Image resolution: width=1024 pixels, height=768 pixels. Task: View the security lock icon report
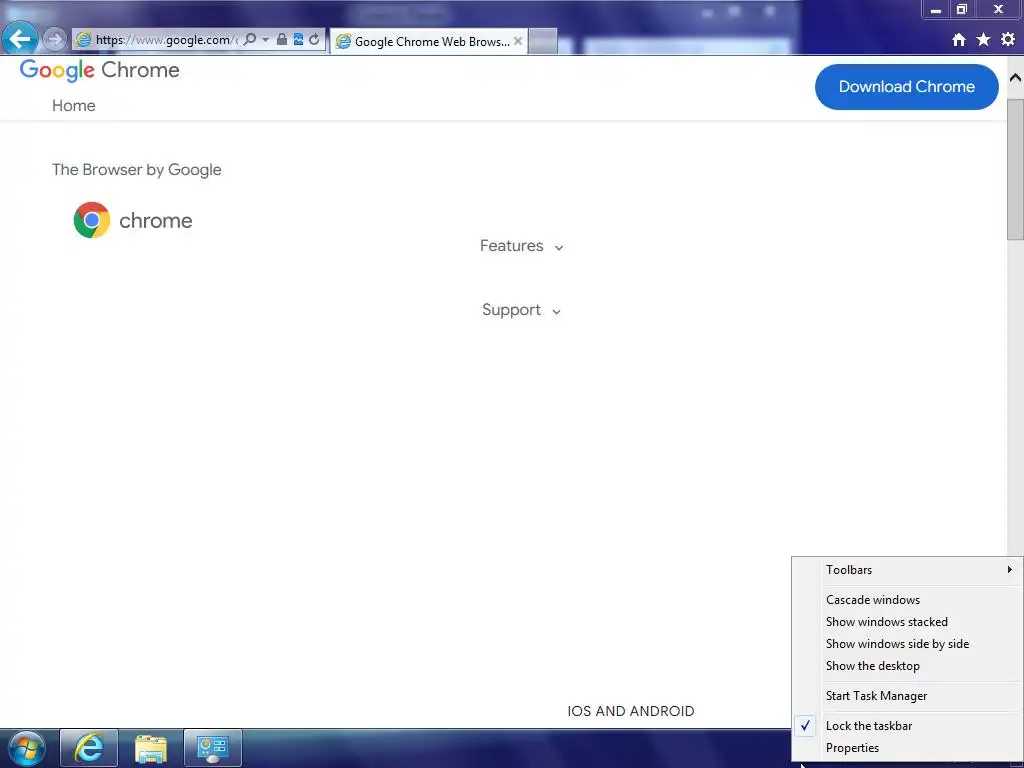(x=281, y=40)
